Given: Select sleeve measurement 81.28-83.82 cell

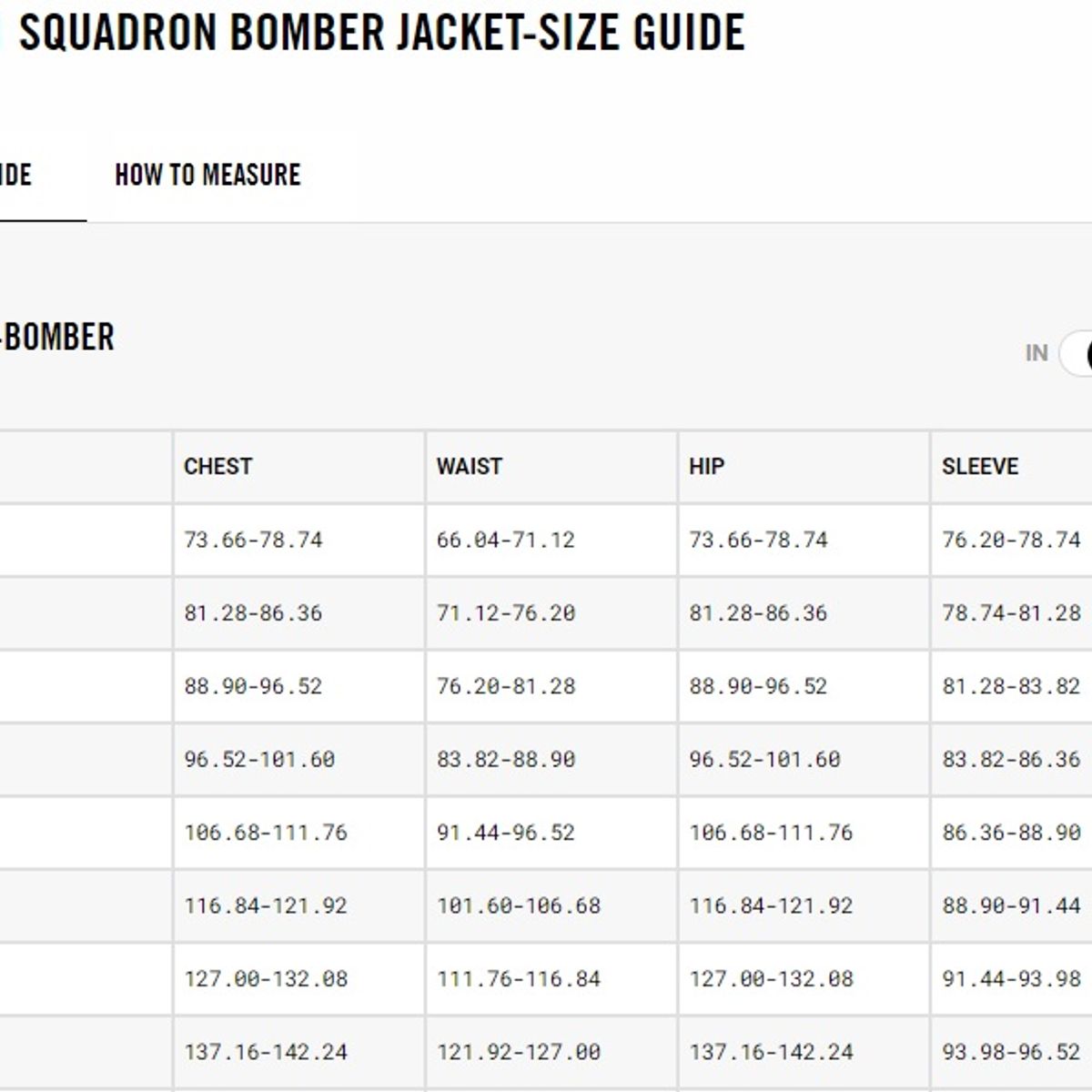Looking at the screenshot, I should click(1011, 686).
